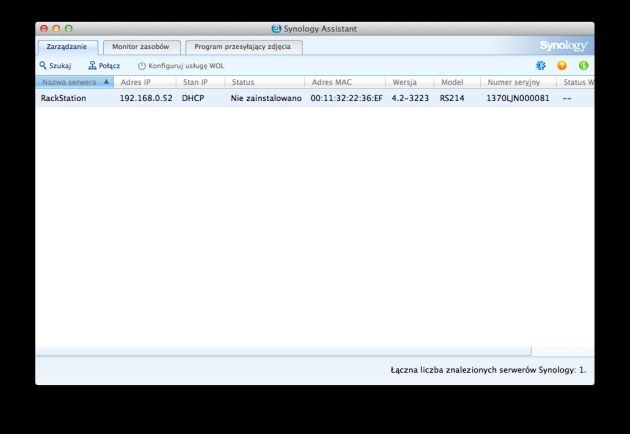Select the RackStation server row
Image resolution: width=630 pixels, height=434 pixels.
(315, 98)
